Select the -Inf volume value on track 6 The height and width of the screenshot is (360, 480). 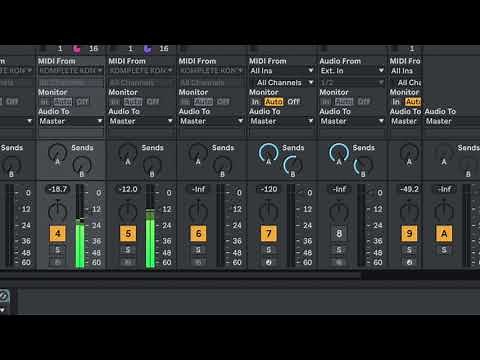point(198,189)
